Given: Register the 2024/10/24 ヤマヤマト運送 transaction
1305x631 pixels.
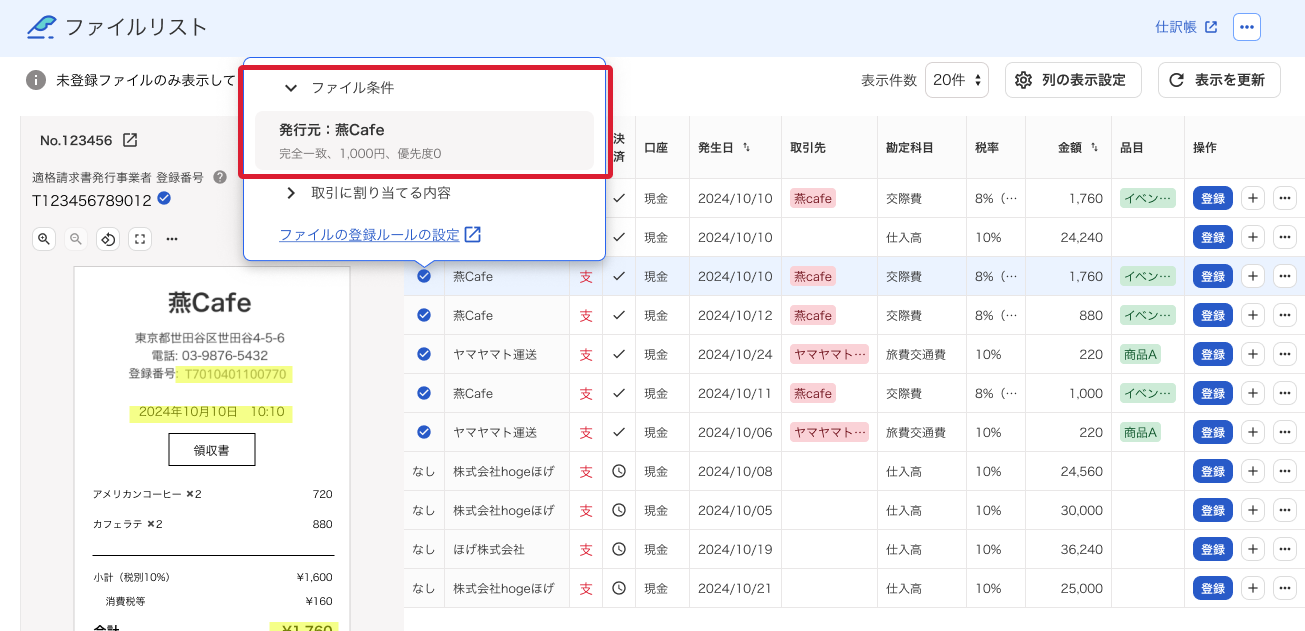Looking at the screenshot, I should point(1212,354).
